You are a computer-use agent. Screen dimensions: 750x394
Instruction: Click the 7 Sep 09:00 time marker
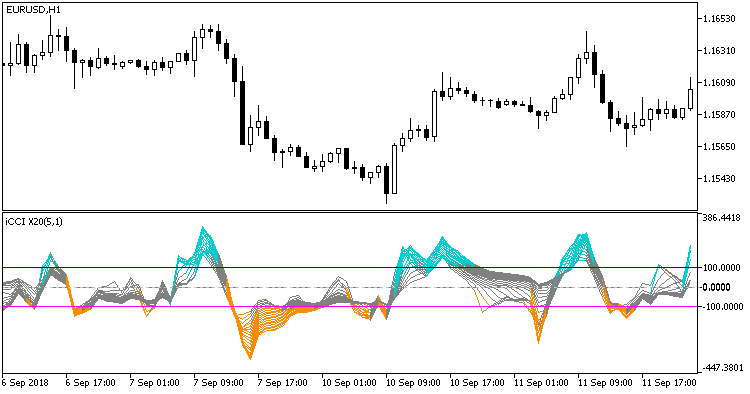coord(219,383)
